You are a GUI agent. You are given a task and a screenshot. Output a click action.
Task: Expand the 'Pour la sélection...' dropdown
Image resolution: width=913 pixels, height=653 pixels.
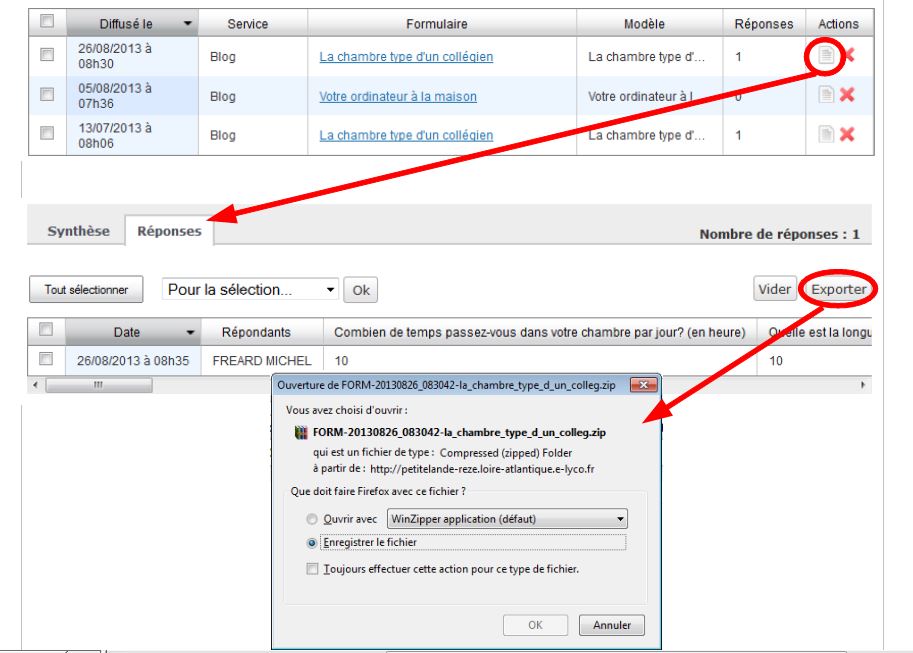(x=331, y=290)
